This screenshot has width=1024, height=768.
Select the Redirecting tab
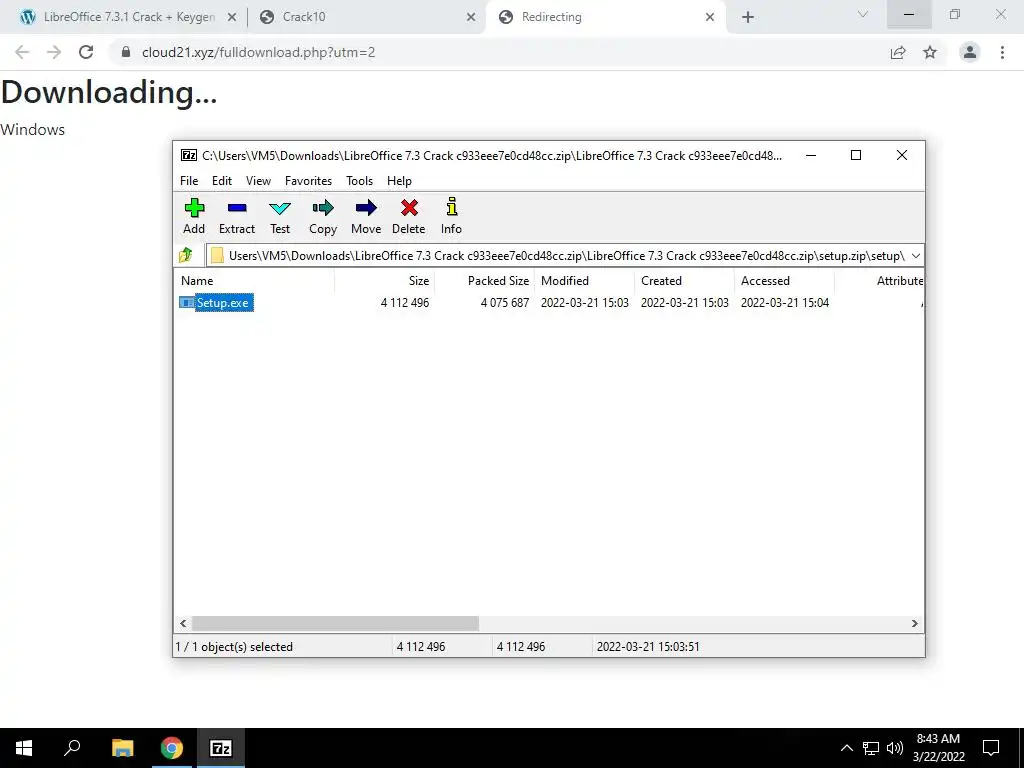tap(551, 17)
